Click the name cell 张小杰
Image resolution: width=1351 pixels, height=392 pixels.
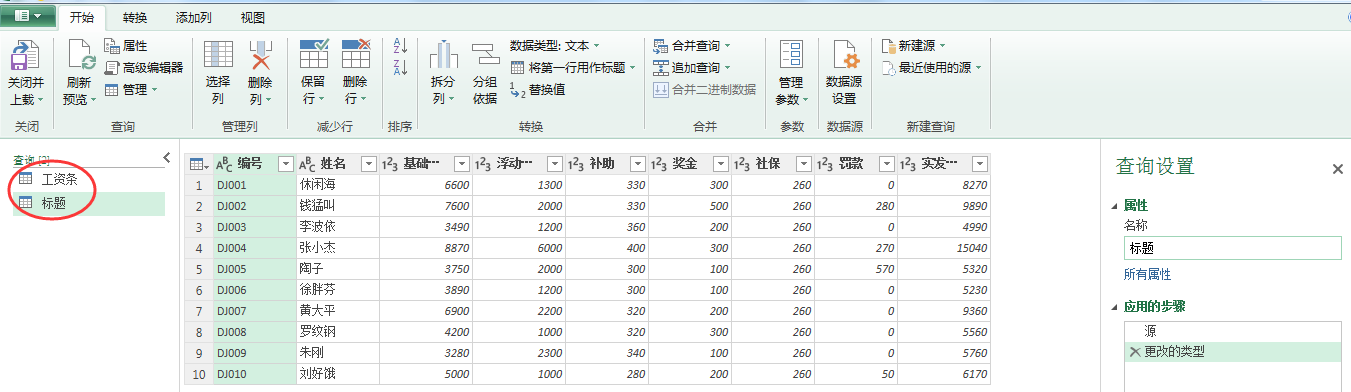pyautogui.click(x=337, y=248)
